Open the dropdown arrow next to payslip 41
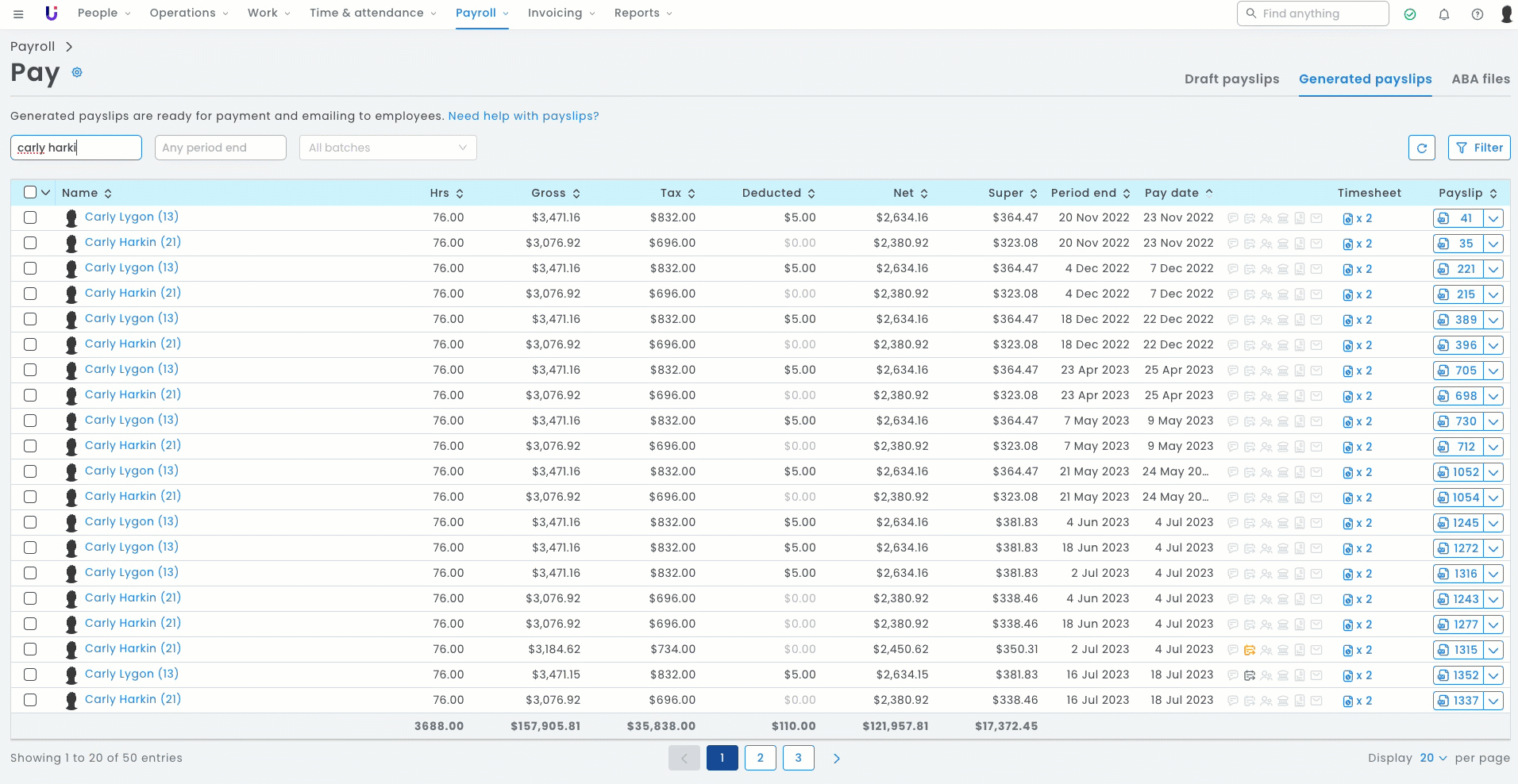Screen dimensions: 1518x784 [1493, 218]
